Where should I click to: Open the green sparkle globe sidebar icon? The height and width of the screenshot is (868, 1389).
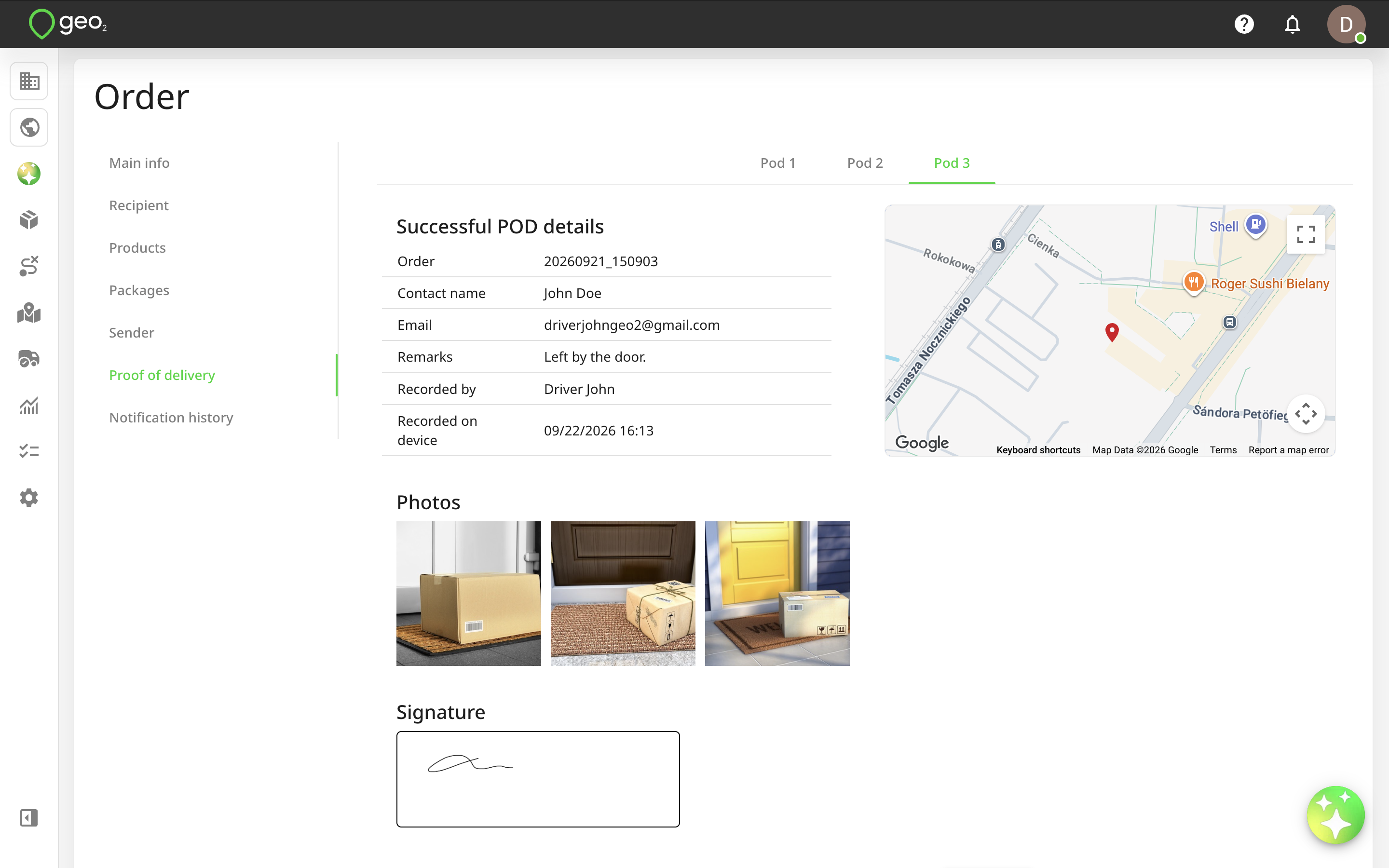(x=29, y=174)
